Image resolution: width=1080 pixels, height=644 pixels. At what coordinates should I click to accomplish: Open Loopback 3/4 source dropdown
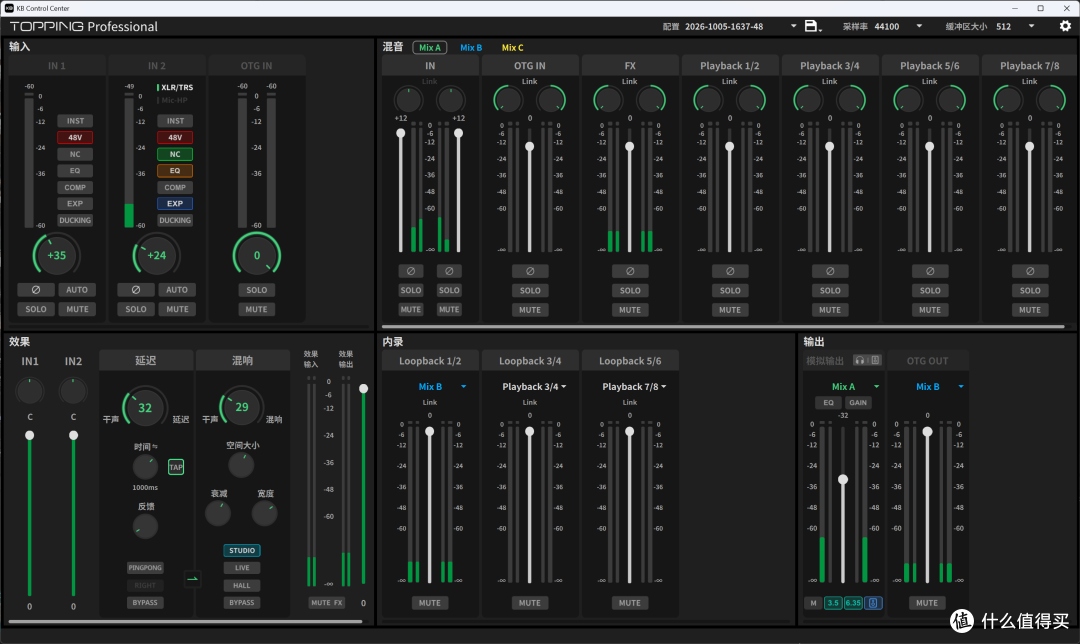534,387
